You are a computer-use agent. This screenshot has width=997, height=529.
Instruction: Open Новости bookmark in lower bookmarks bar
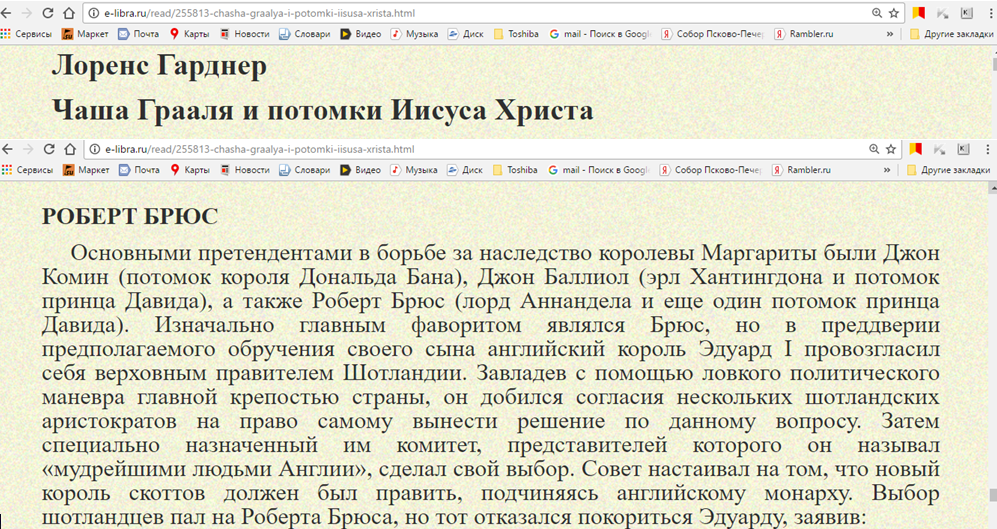click(245, 170)
